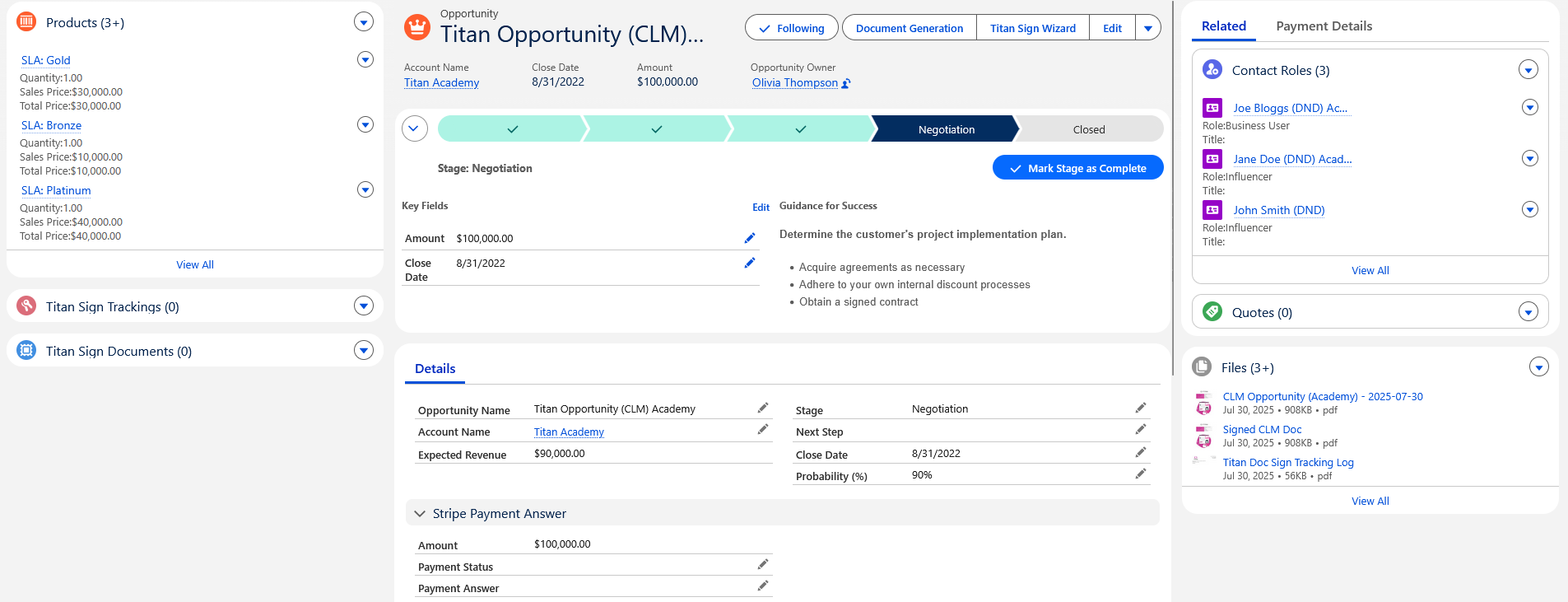1568x602 pixels.
Task: Launch the Titan Sign Wizard
Action: (1032, 28)
